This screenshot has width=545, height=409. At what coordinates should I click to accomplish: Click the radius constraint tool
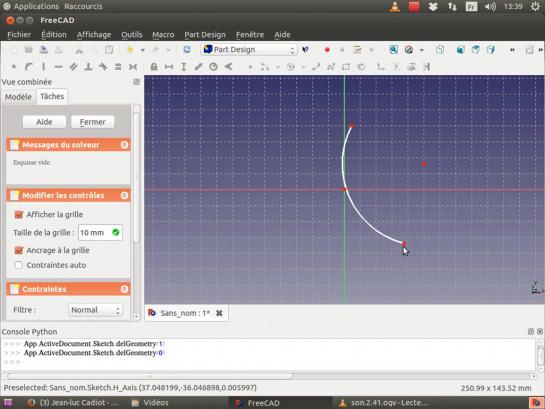coord(213,67)
